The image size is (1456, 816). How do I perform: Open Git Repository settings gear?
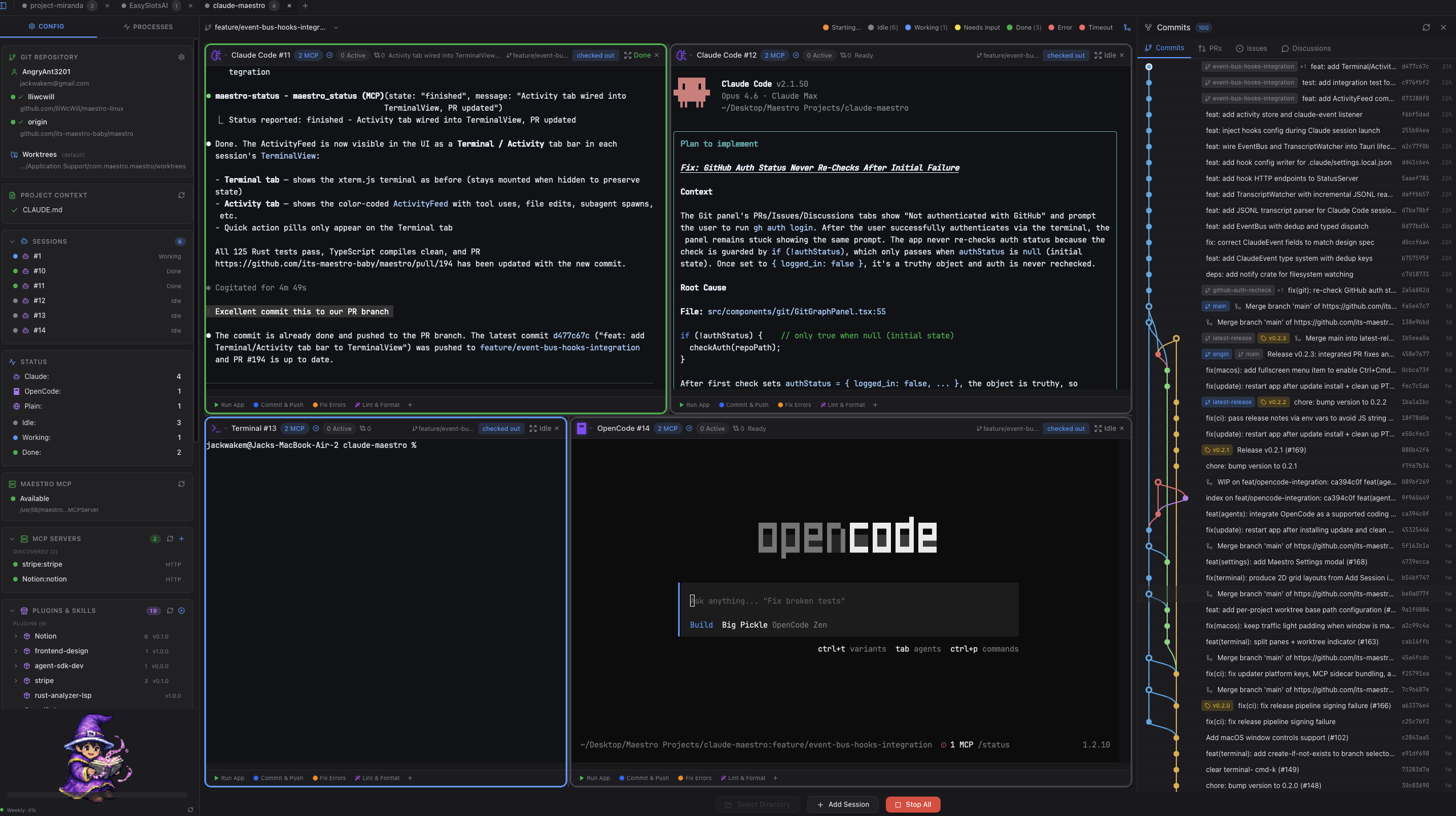click(182, 57)
